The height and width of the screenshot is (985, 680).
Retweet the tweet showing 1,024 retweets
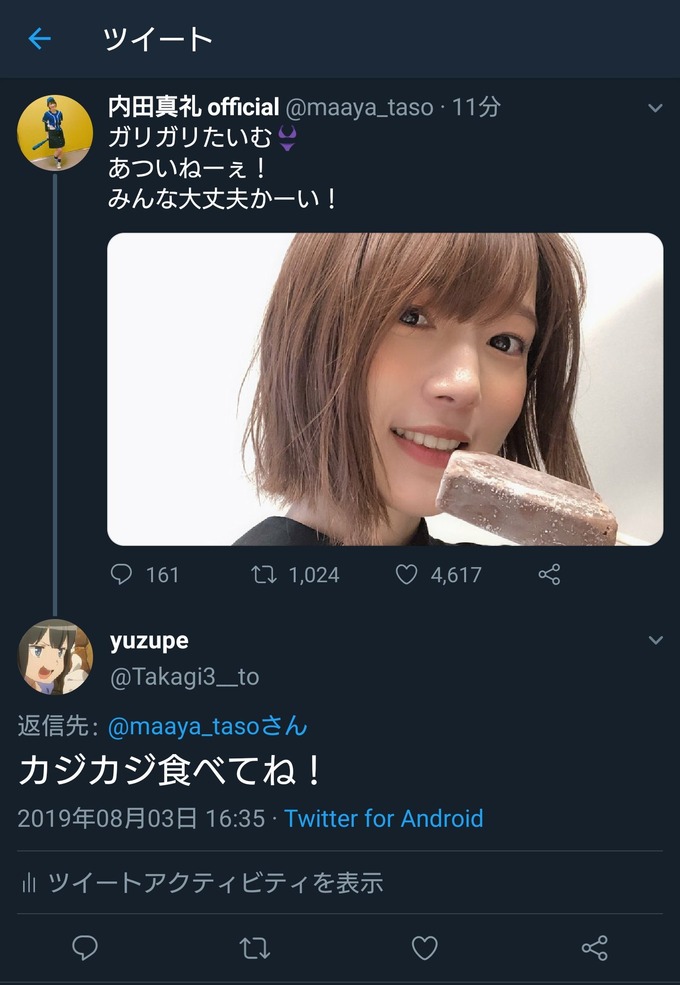(262, 574)
